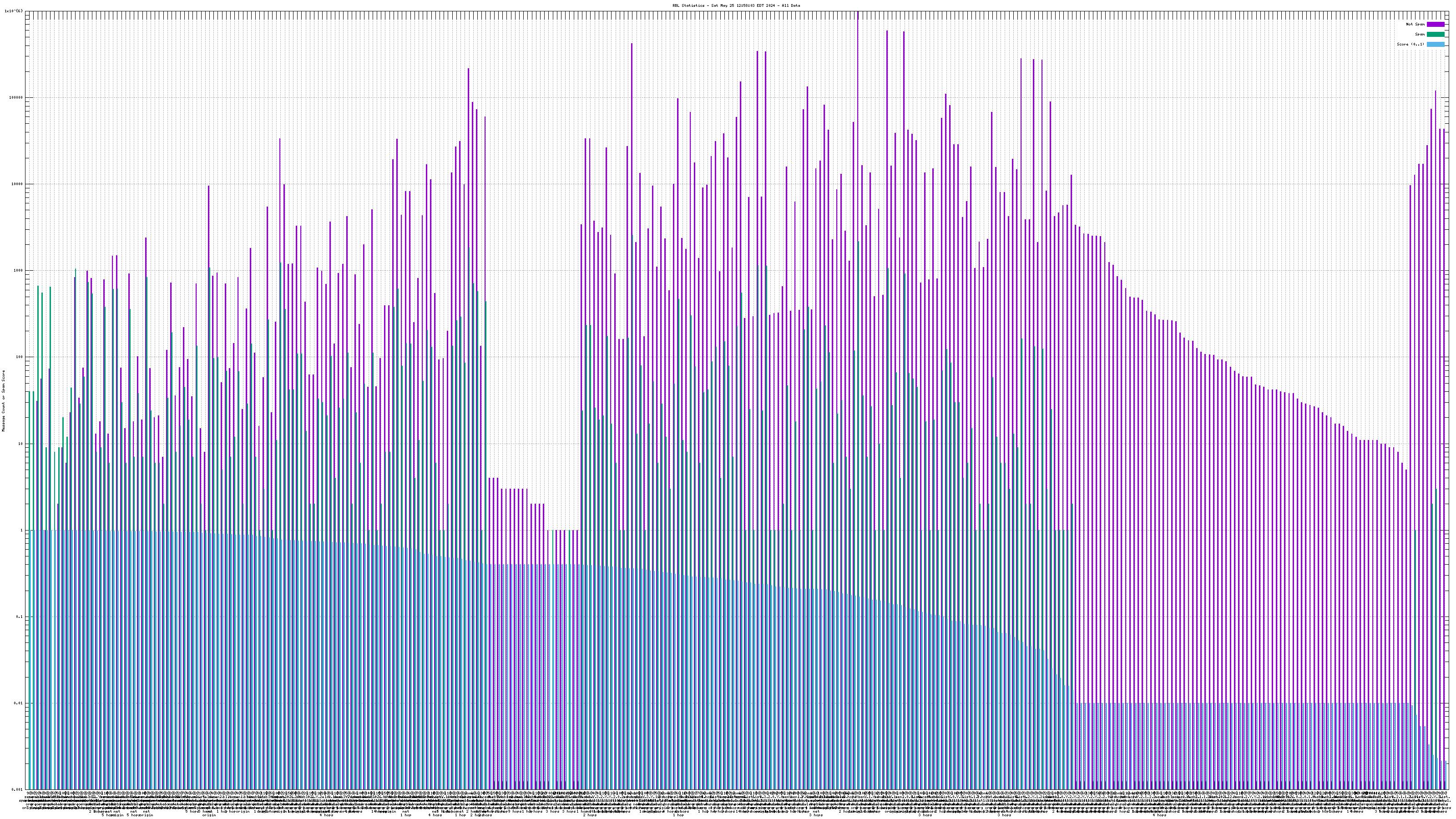Select the "Score (0..1)" legend text
This screenshot has height=819, width=1456.
[x=1410, y=44]
